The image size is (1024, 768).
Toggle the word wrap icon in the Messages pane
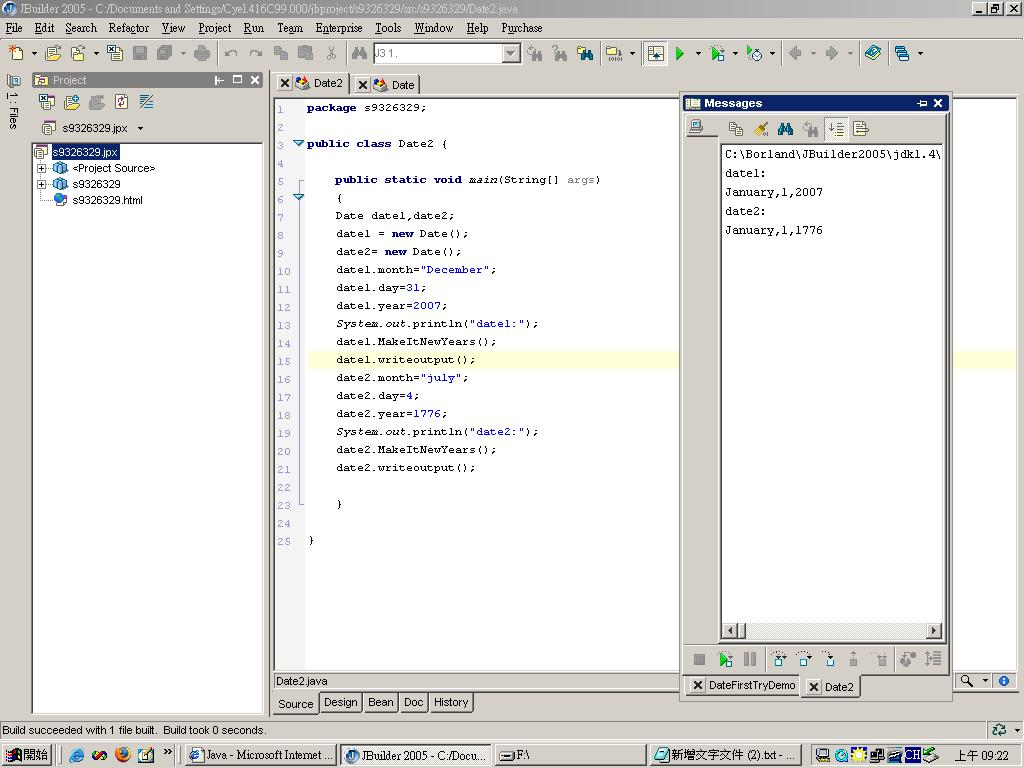coord(861,129)
